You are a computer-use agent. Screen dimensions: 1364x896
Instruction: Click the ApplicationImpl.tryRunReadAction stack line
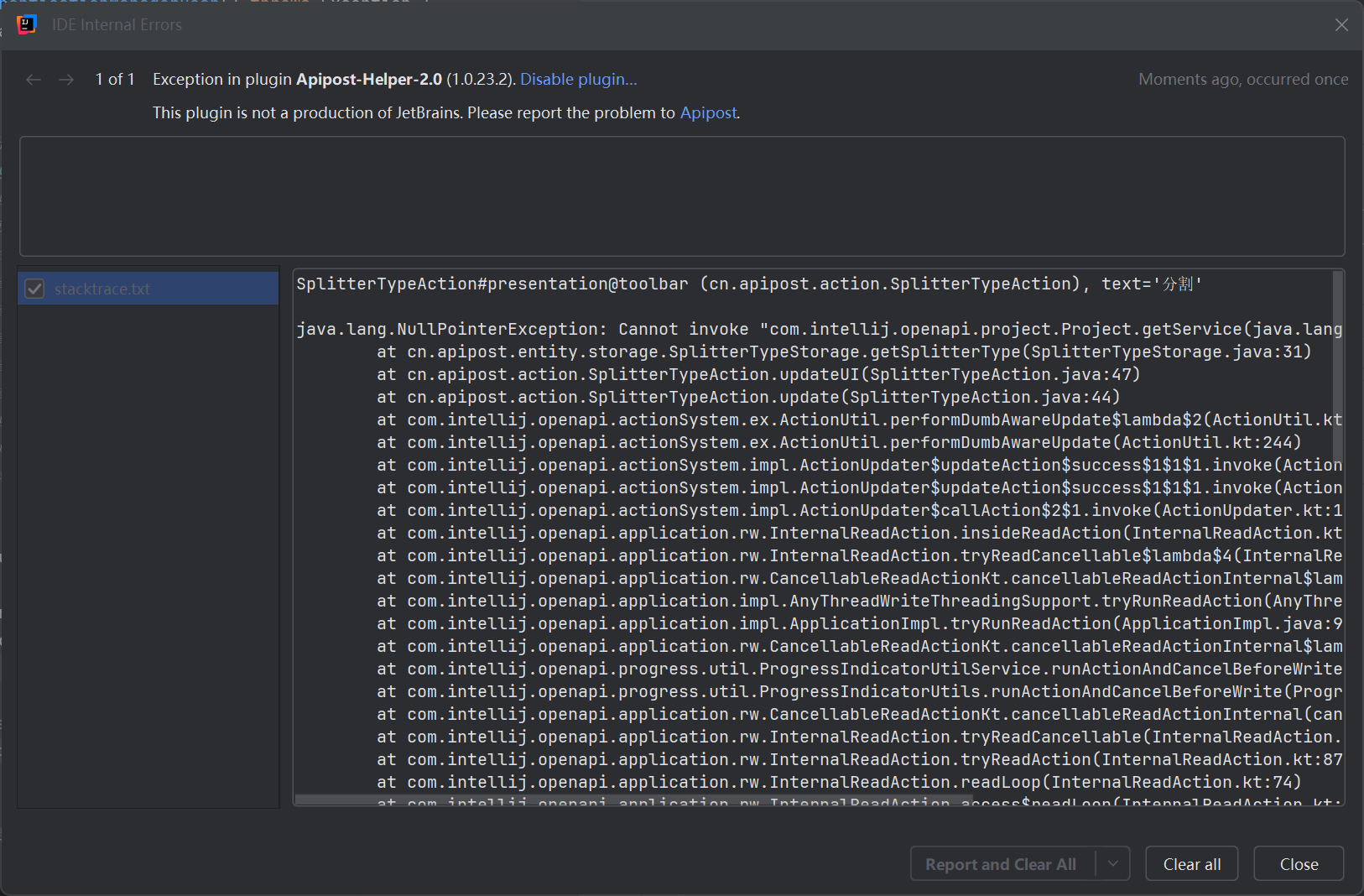coord(859,623)
